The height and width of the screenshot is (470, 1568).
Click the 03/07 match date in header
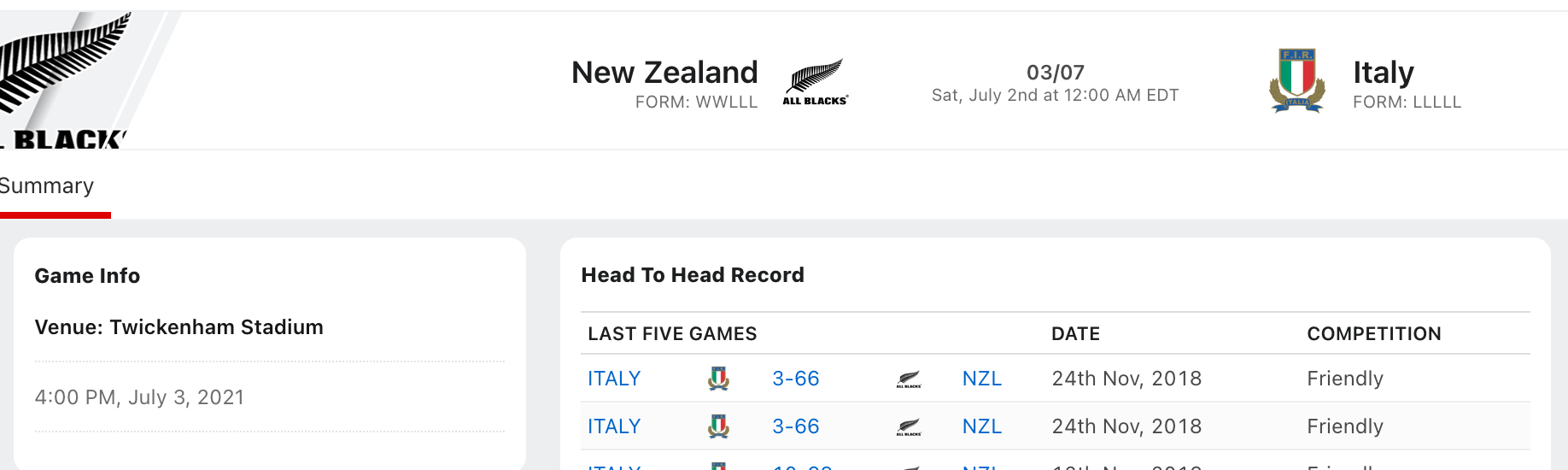(x=1056, y=73)
